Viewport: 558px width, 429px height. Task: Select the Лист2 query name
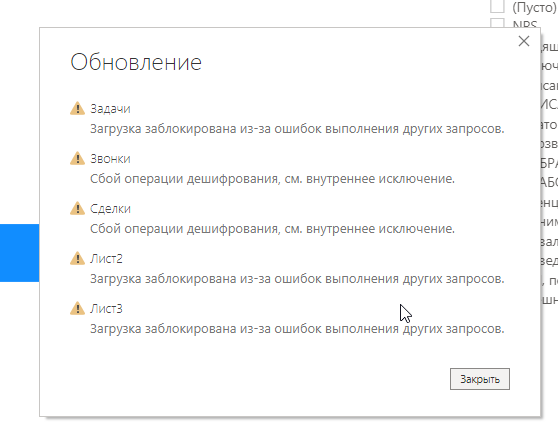(106, 259)
